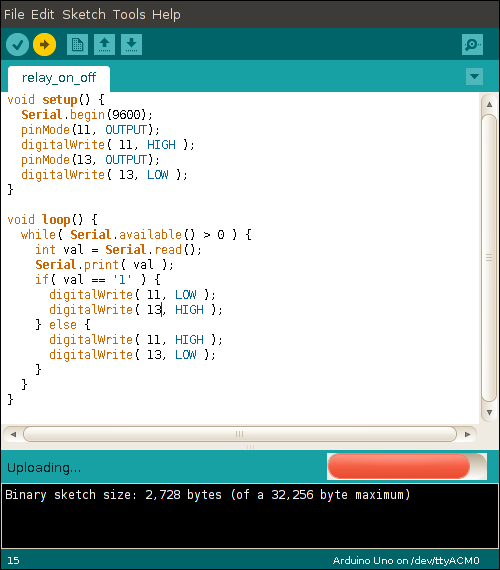500x570 pixels.
Task: Click the console splitter handle above status
Action: pyautogui.click(x=250, y=447)
